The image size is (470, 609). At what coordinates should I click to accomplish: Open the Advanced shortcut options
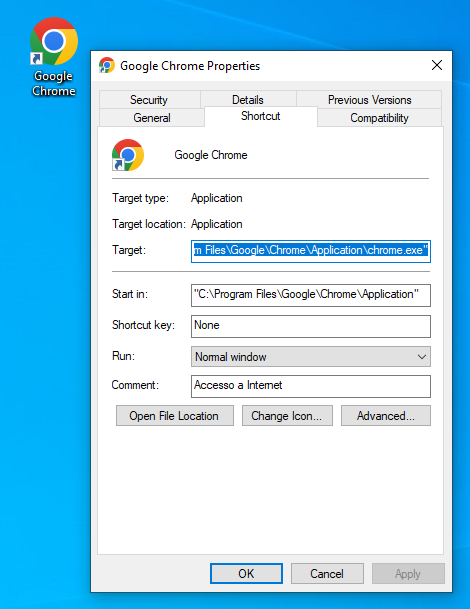tap(386, 416)
